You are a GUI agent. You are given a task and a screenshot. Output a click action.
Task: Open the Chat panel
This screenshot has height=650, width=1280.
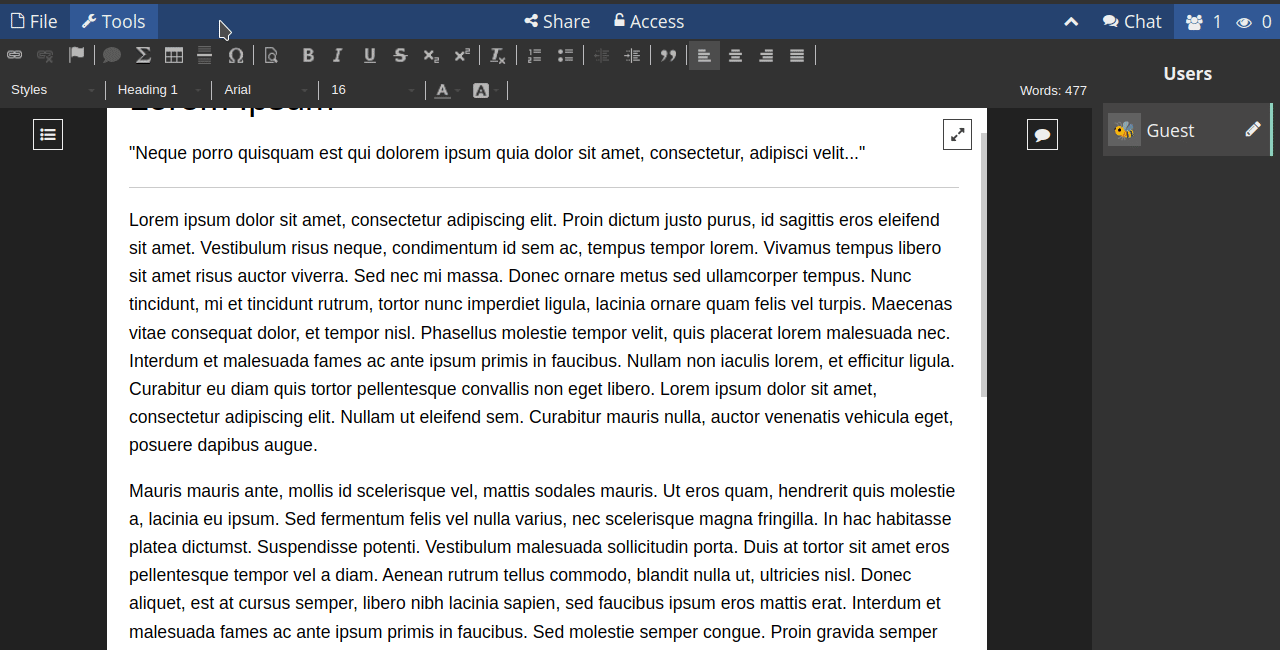click(1132, 21)
